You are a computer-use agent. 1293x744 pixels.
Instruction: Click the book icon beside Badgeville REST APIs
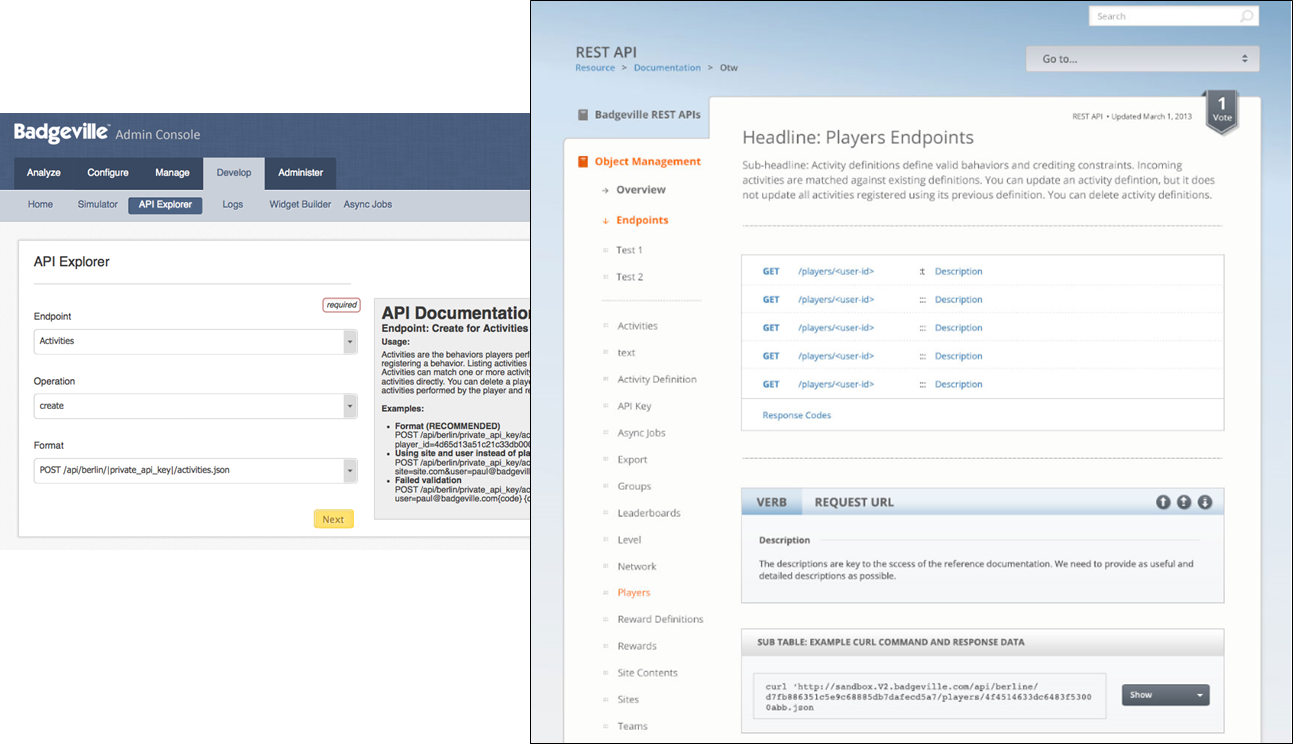(583, 115)
